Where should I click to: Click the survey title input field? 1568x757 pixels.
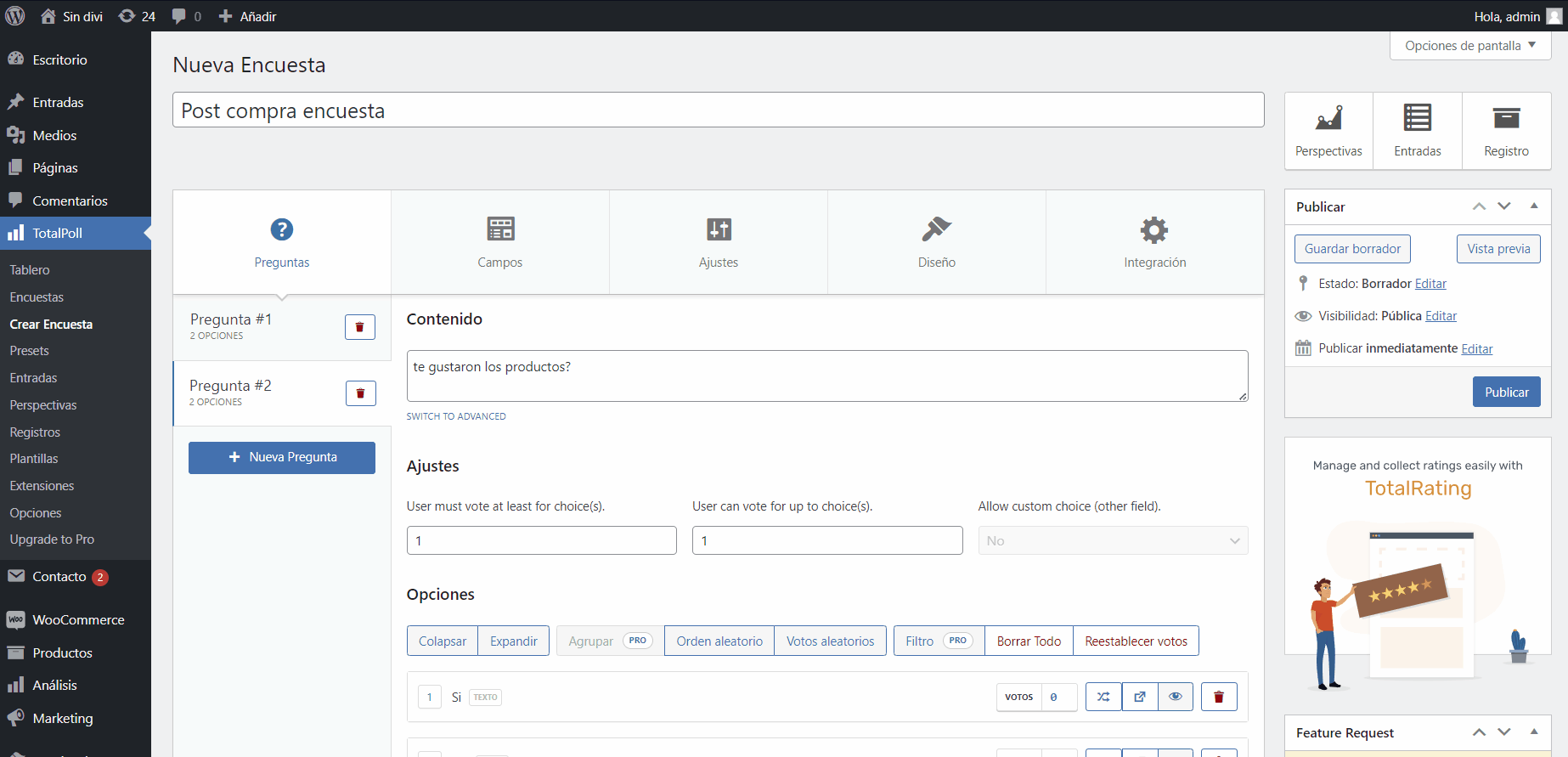(718, 110)
